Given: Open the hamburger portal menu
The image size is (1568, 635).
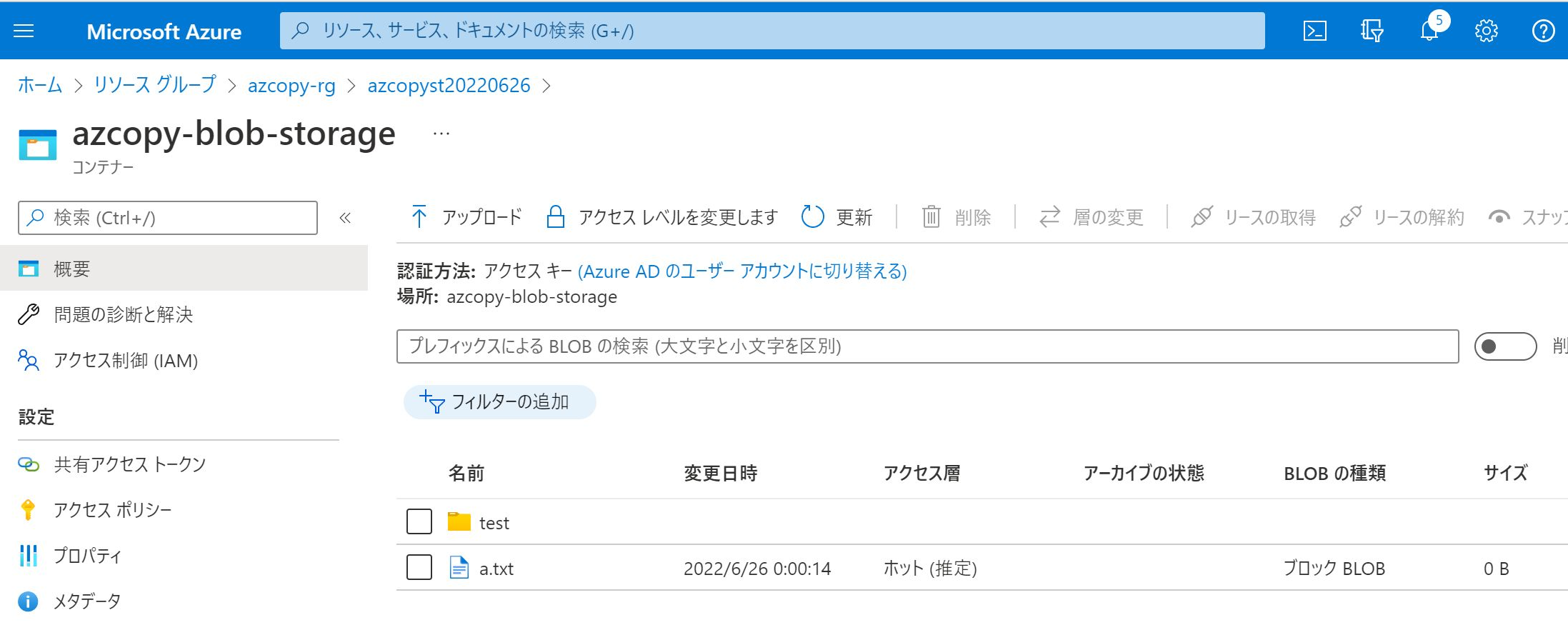Looking at the screenshot, I should (x=24, y=31).
